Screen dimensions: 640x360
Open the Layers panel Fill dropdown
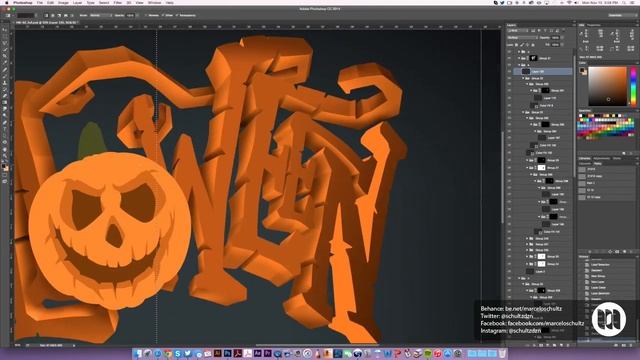point(562,45)
